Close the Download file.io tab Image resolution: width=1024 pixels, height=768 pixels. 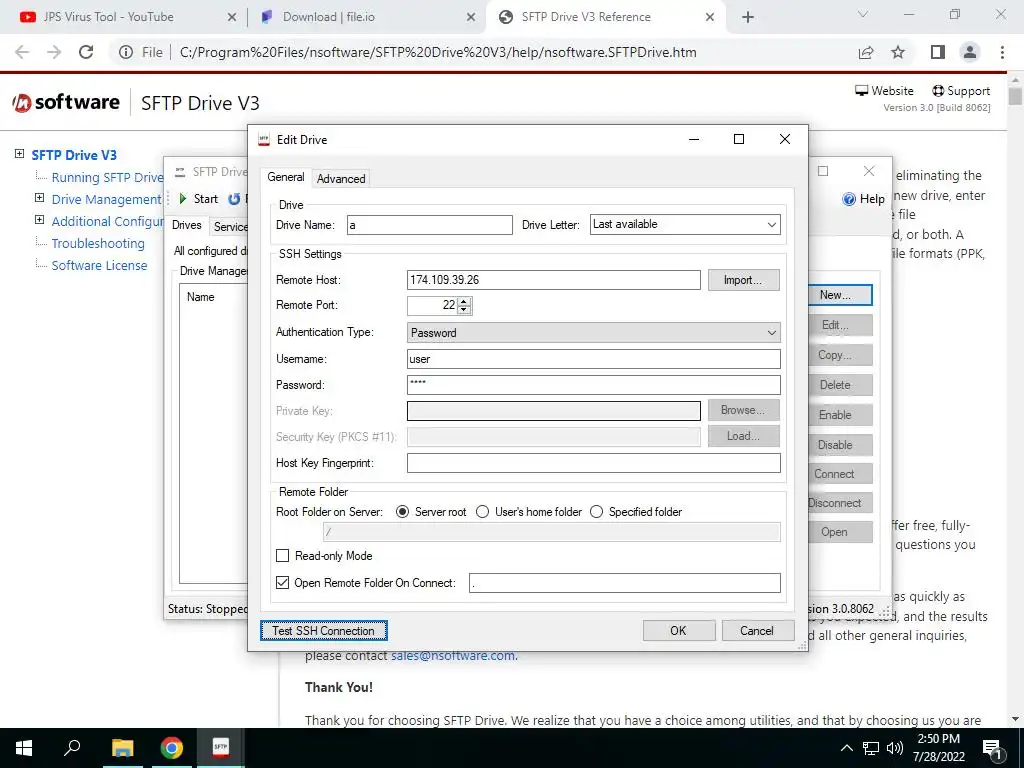pos(470,17)
